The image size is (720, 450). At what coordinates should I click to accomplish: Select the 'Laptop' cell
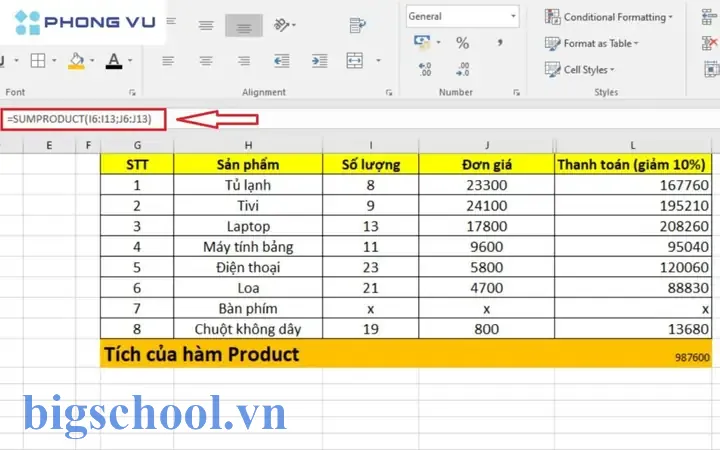(x=248, y=226)
